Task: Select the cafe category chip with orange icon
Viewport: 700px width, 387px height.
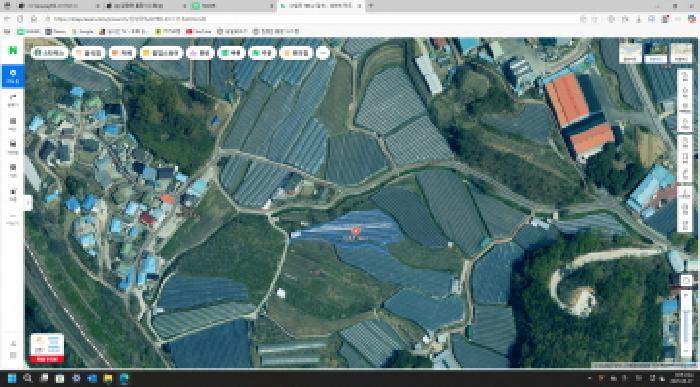Action: pos(122,53)
